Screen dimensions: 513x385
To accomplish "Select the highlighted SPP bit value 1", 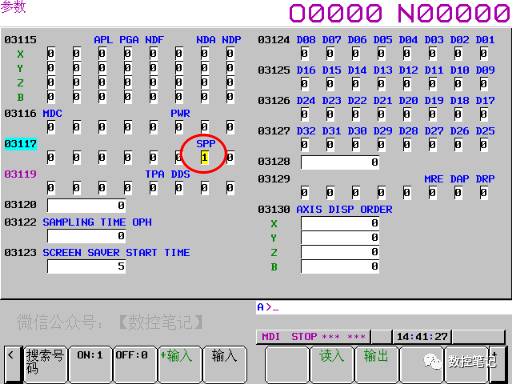I will 204,157.
